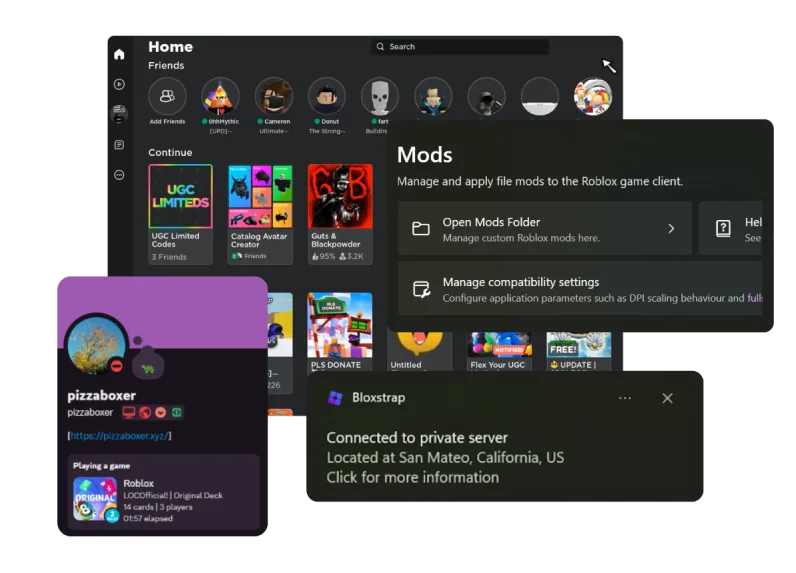Dismiss the Bloxstrap notification with X

[x=667, y=398]
